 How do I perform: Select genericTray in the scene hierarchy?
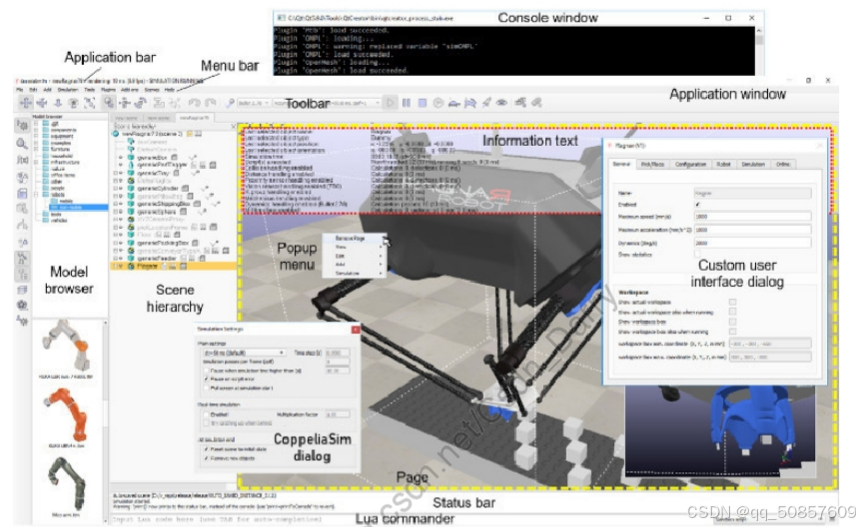pos(152,173)
